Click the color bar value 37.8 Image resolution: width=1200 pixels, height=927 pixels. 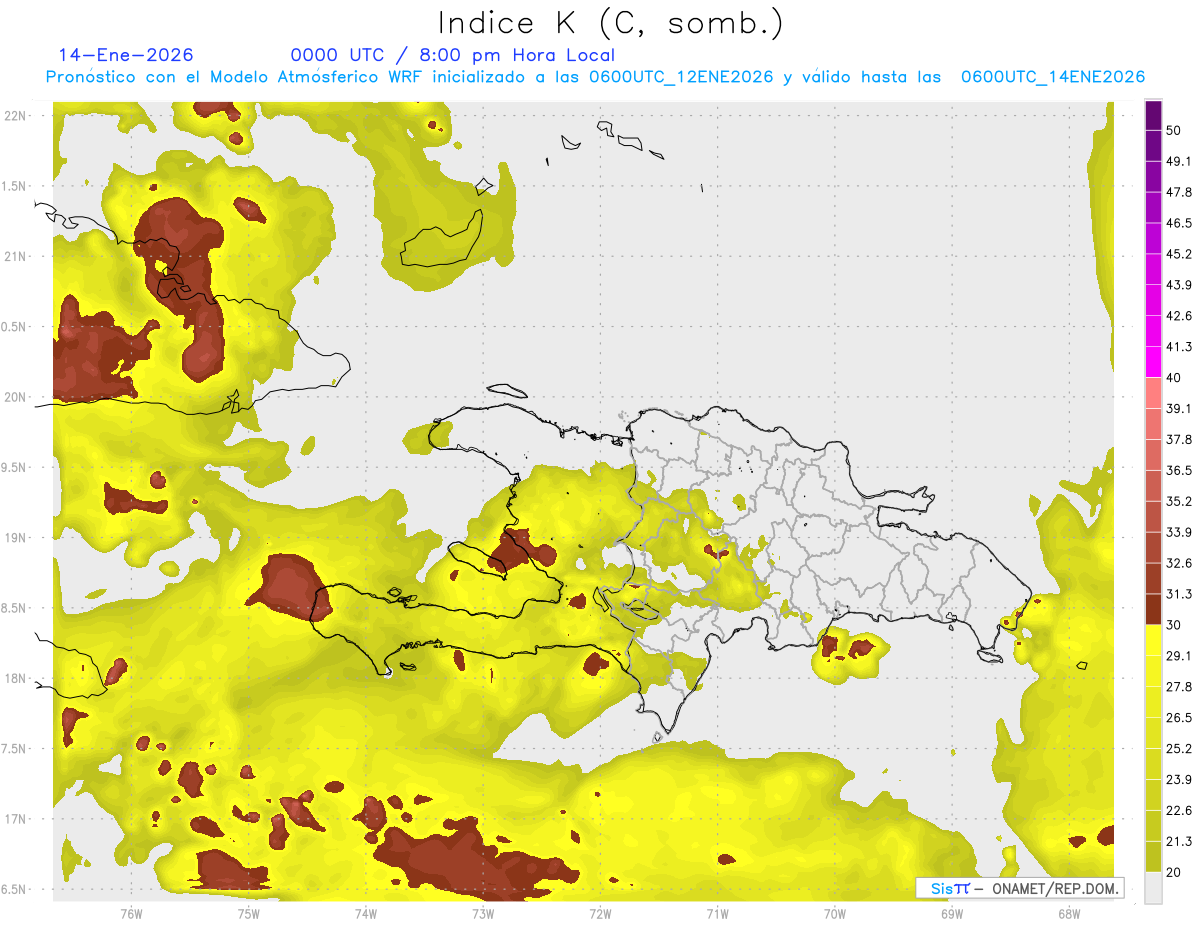pyautogui.click(x=1179, y=439)
